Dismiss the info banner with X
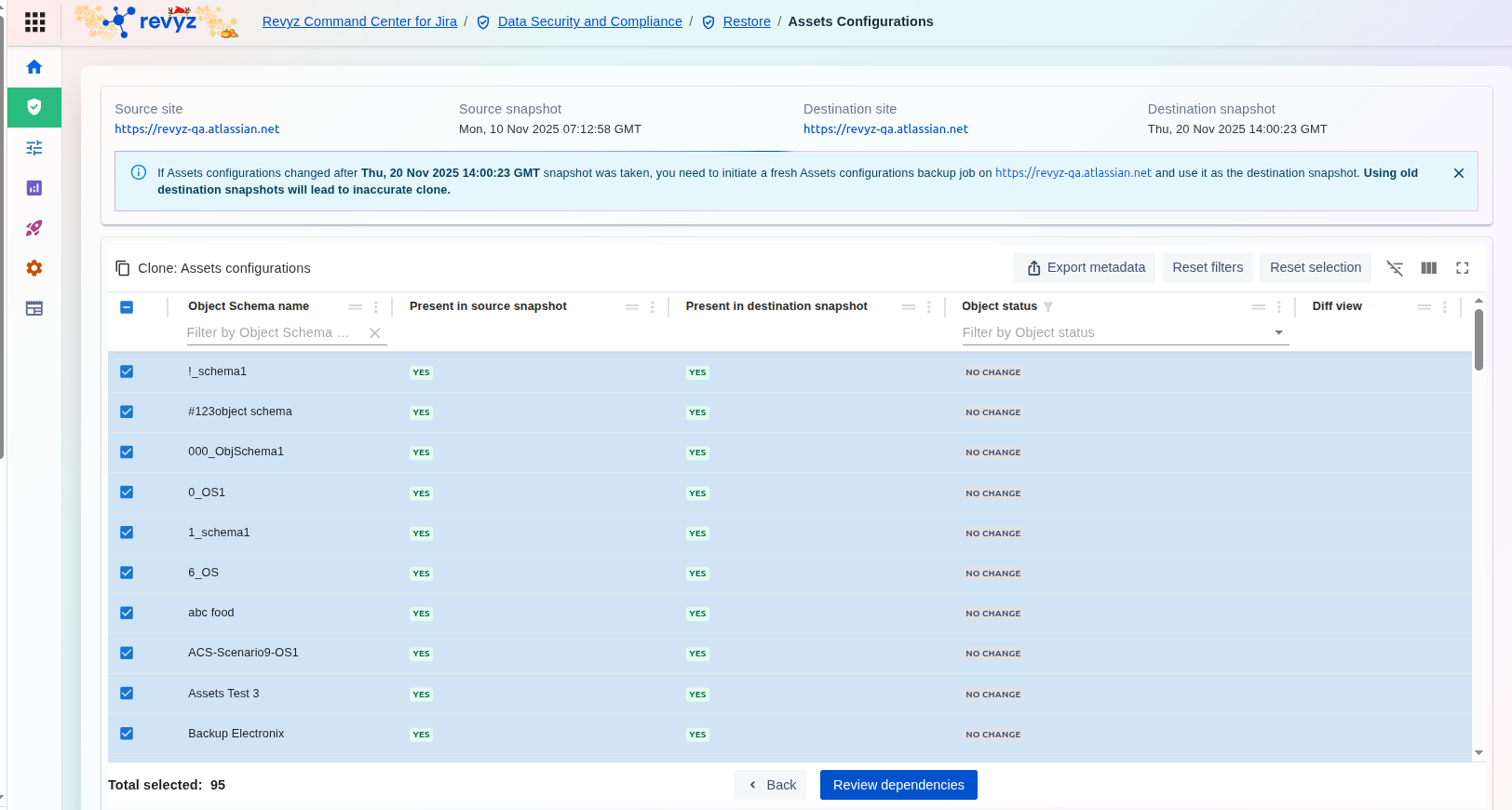Viewport: 1512px width, 810px height. tap(1459, 173)
